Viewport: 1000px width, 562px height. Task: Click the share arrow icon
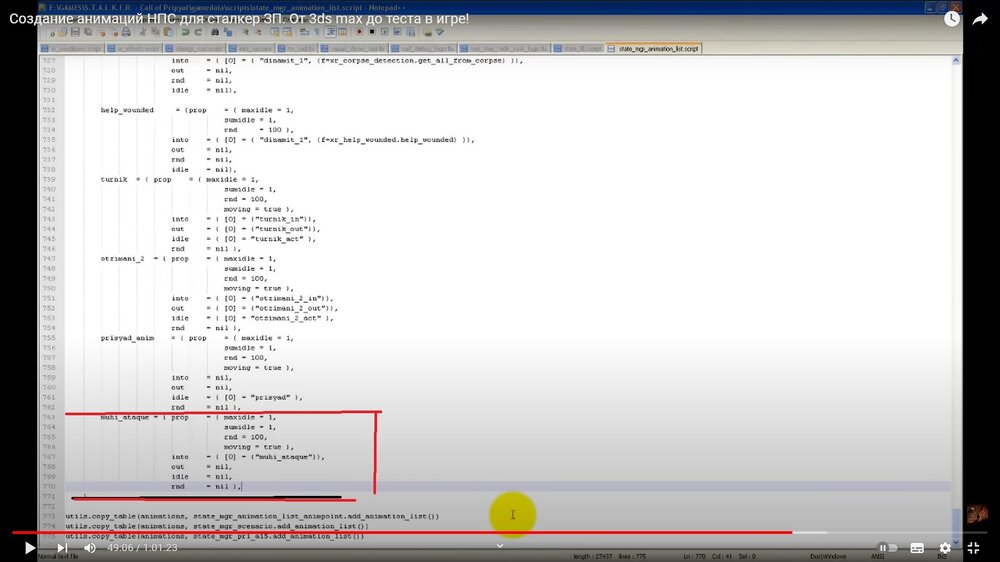click(981, 19)
